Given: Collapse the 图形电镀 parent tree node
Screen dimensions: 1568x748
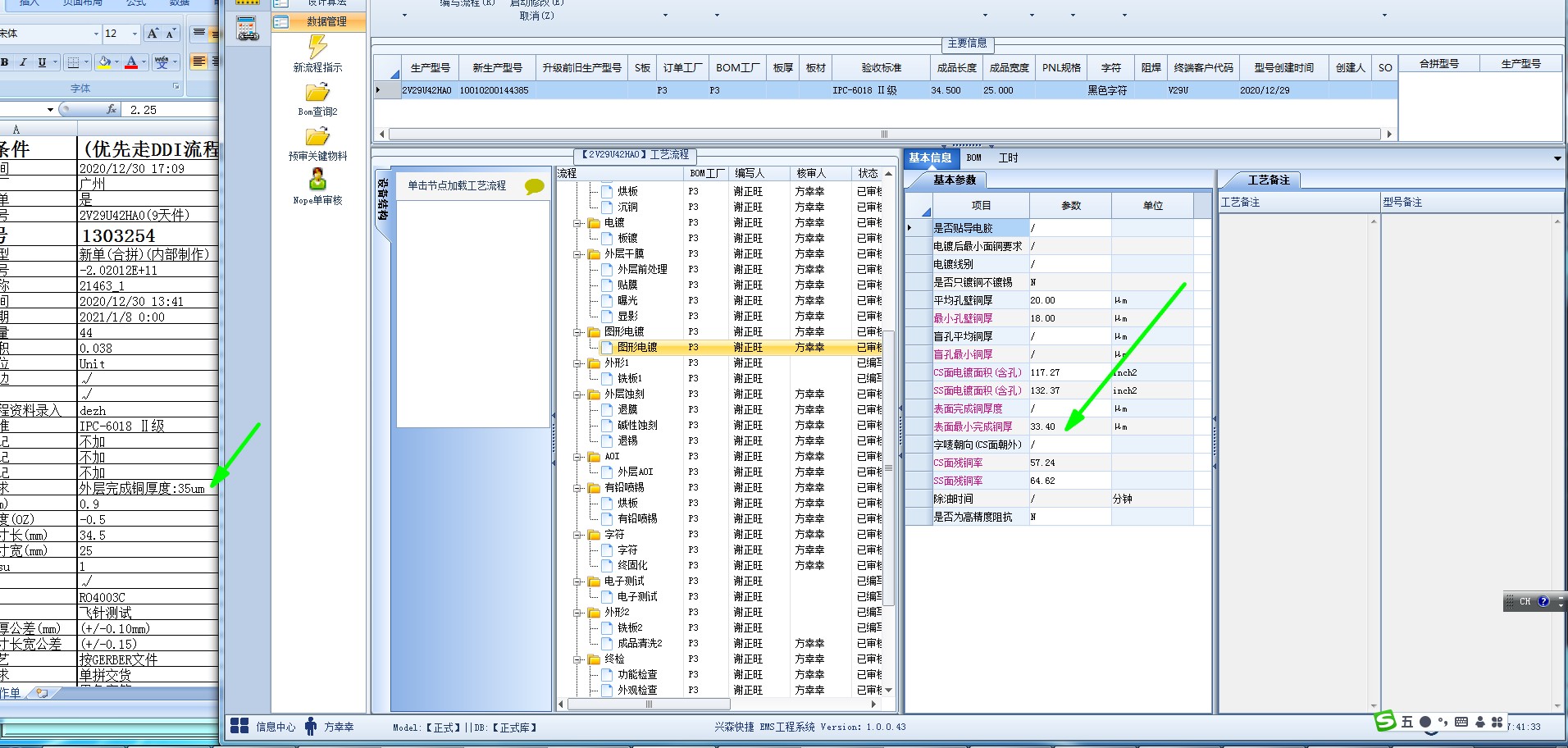Looking at the screenshot, I should 577,332.
